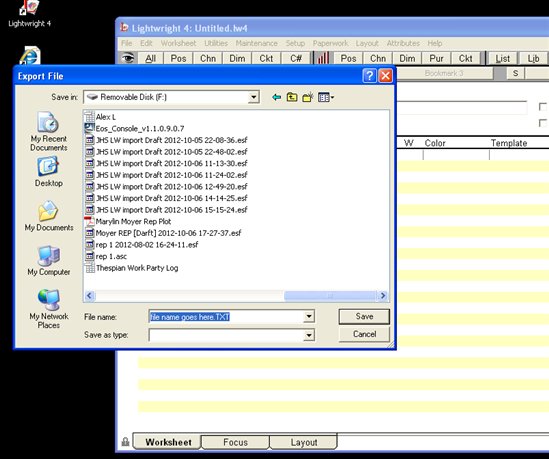The height and width of the screenshot is (459, 549).
Task: Click the Lib toolbar button
Action: click(533, 58)
